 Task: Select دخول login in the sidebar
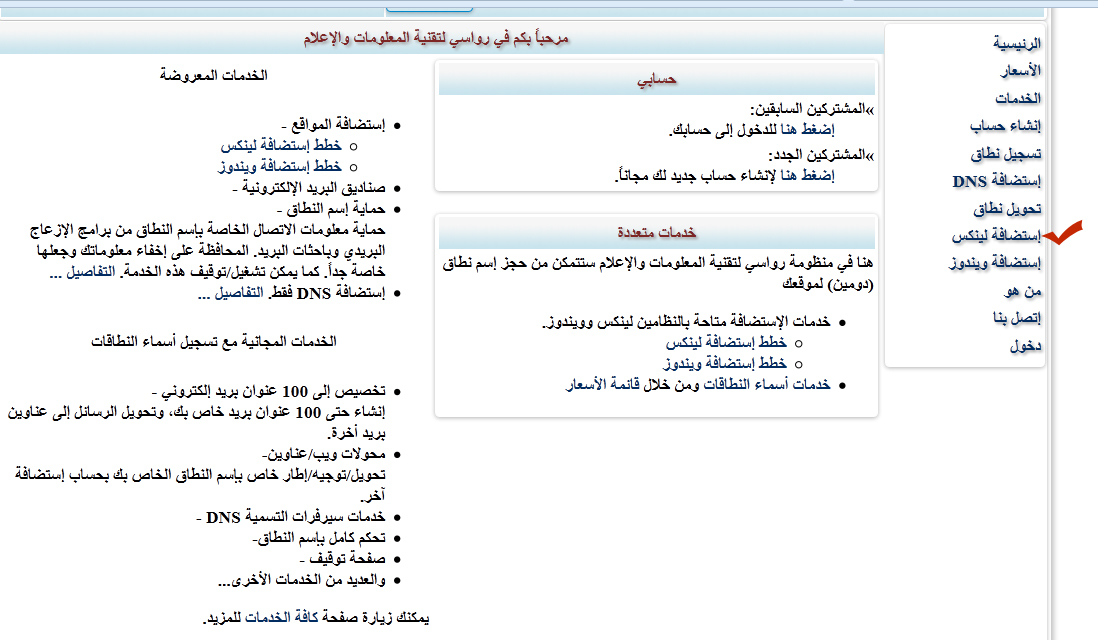click(x=1026, y=346)
